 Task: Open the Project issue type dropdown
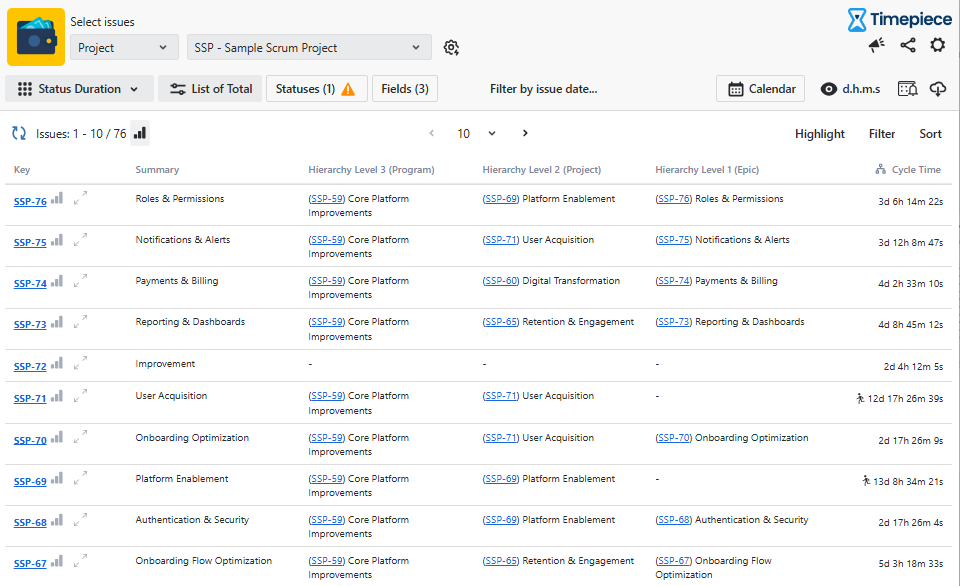click(x=124, y=48)
